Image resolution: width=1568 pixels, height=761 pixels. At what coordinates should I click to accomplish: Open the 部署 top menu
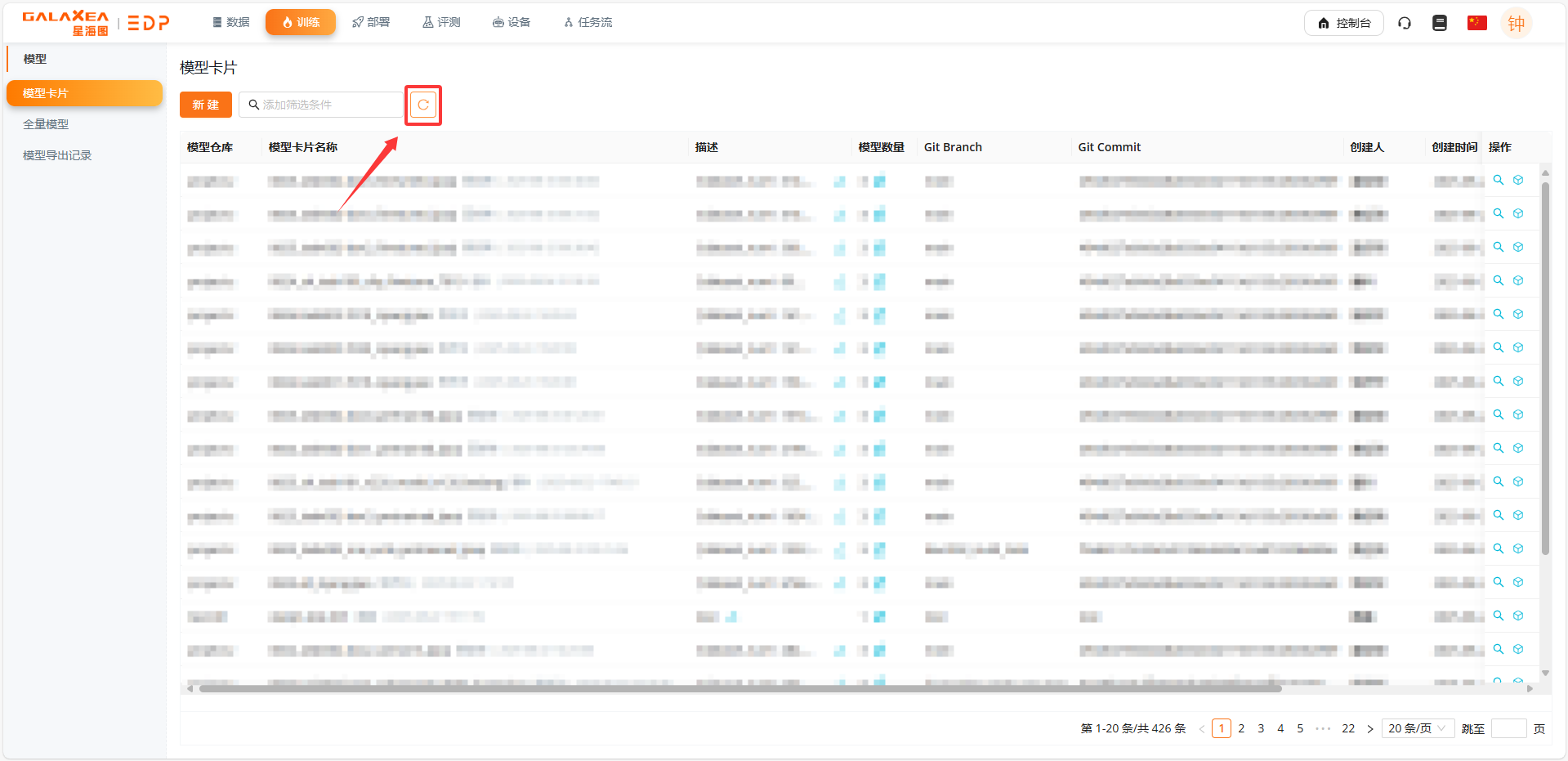pos(371,22)
